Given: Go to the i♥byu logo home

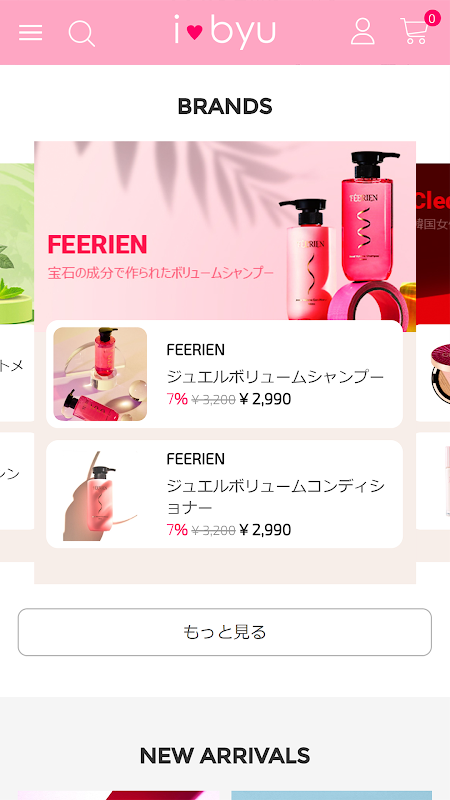Looking at the screenshot, I should [225, 32].
